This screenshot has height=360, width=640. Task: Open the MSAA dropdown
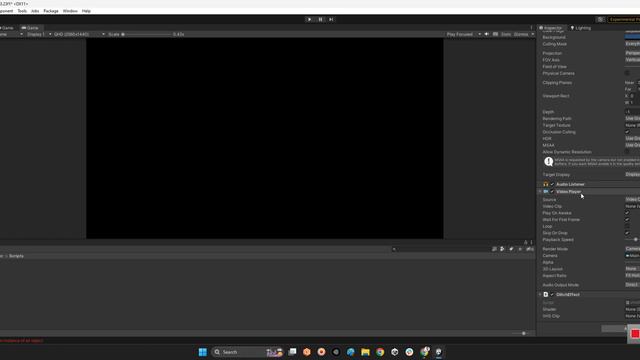tap(632, 145)
